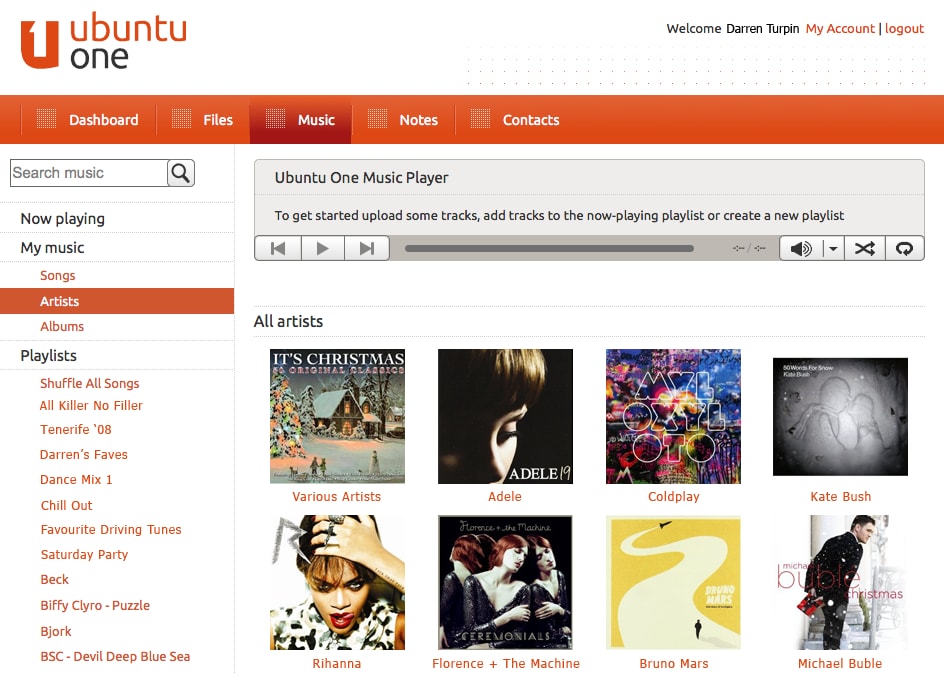Open the Saturday Party playlist
Image resolution: width=944 pixels, height=674 pixels.
pyautogui.click(x=84, y=554)
